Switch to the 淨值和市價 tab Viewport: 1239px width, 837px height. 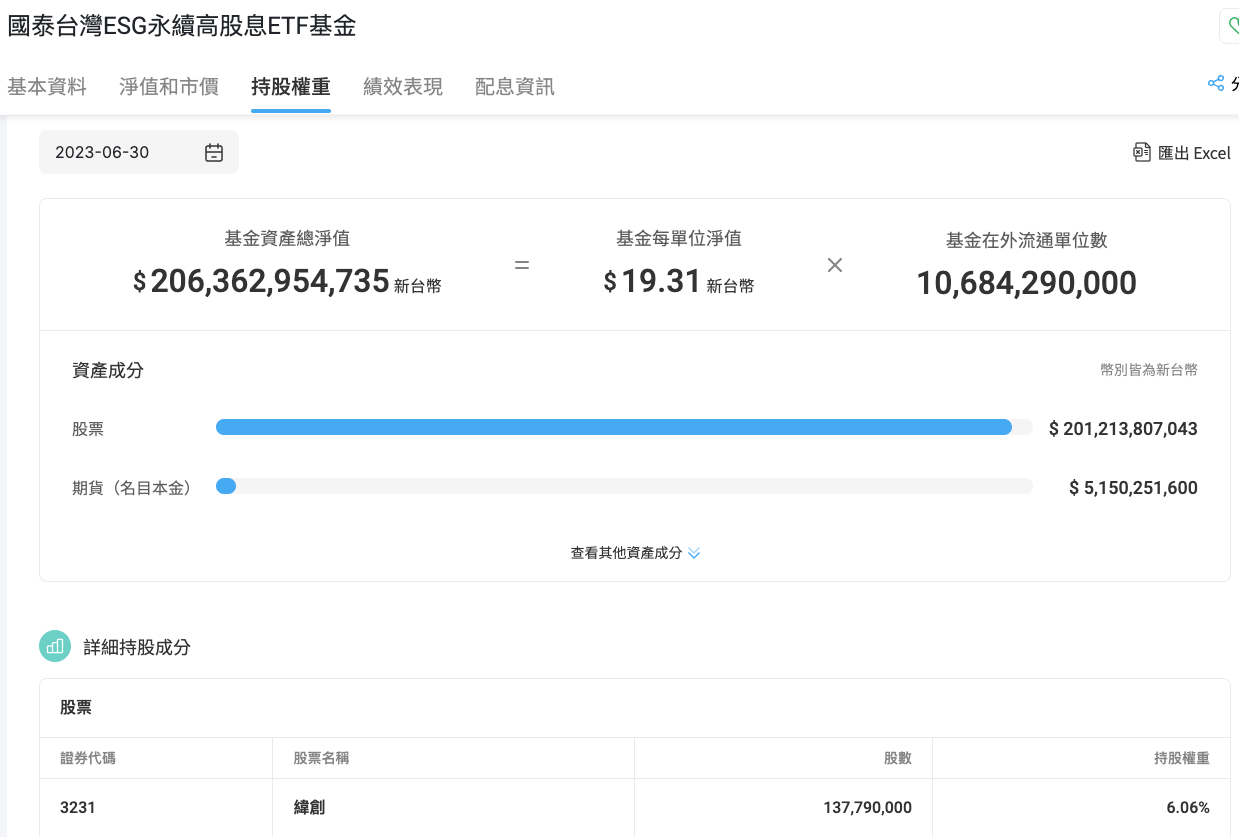tap(168, 87)
